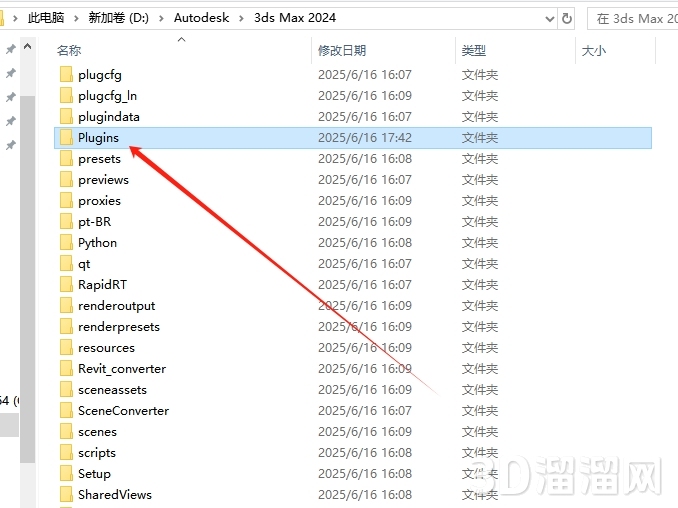Select the resources folder icon
The height and width of the screenshot is (508, 678).
click(x=66, y=348)
